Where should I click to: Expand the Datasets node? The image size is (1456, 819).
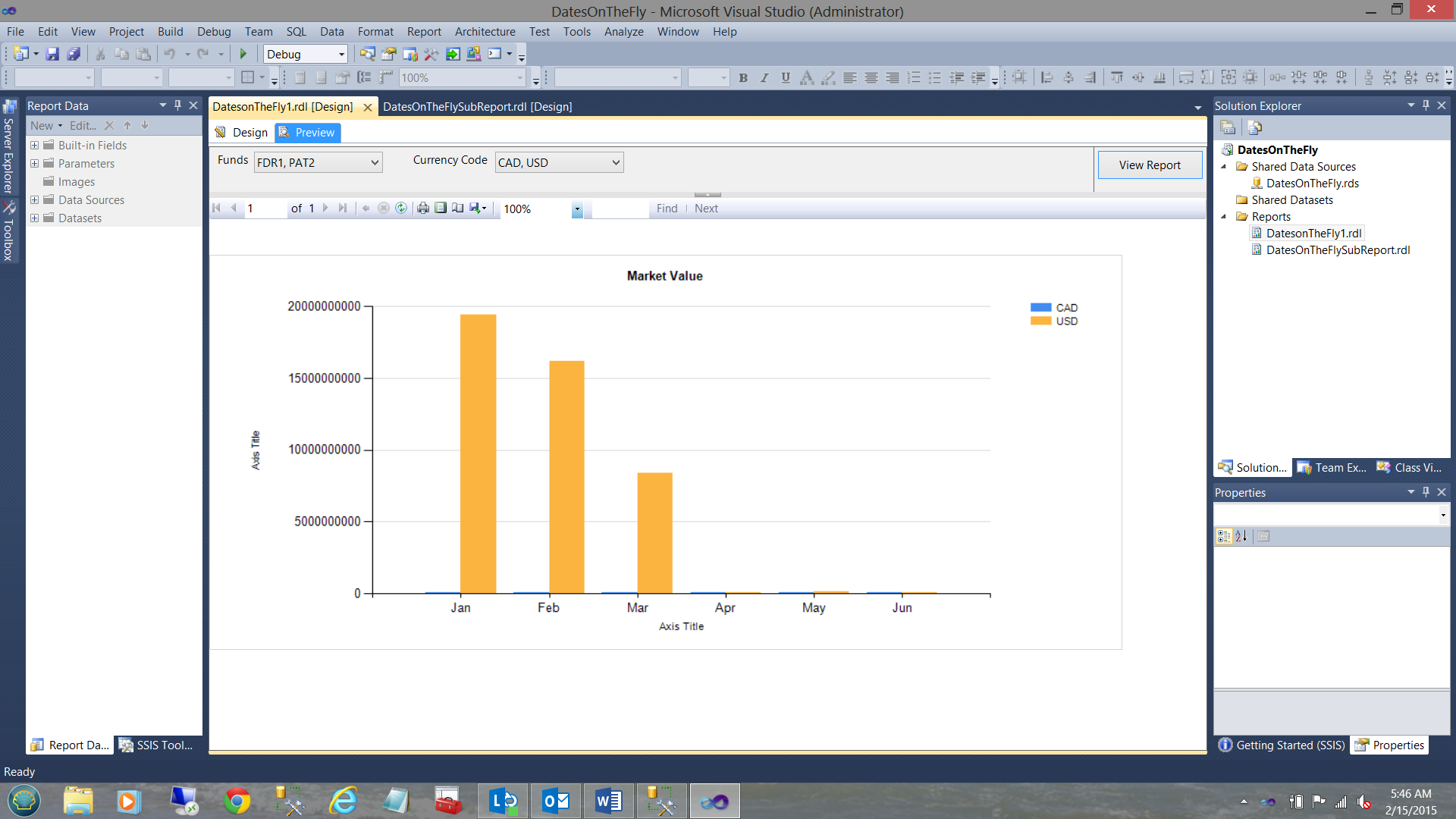tap(34, 218)
